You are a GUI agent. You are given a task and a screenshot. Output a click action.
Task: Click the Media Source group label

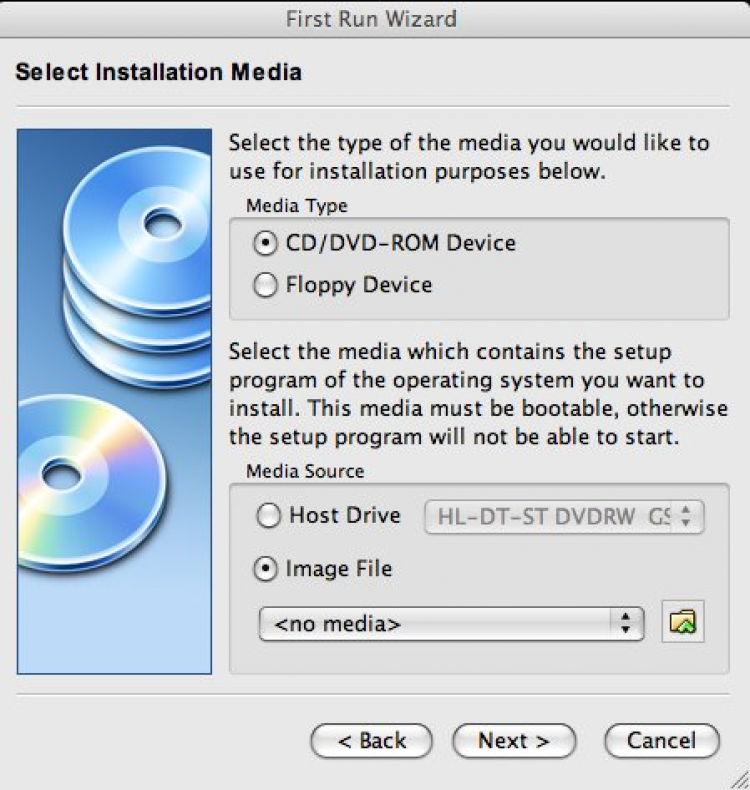(x=305, y=470)
